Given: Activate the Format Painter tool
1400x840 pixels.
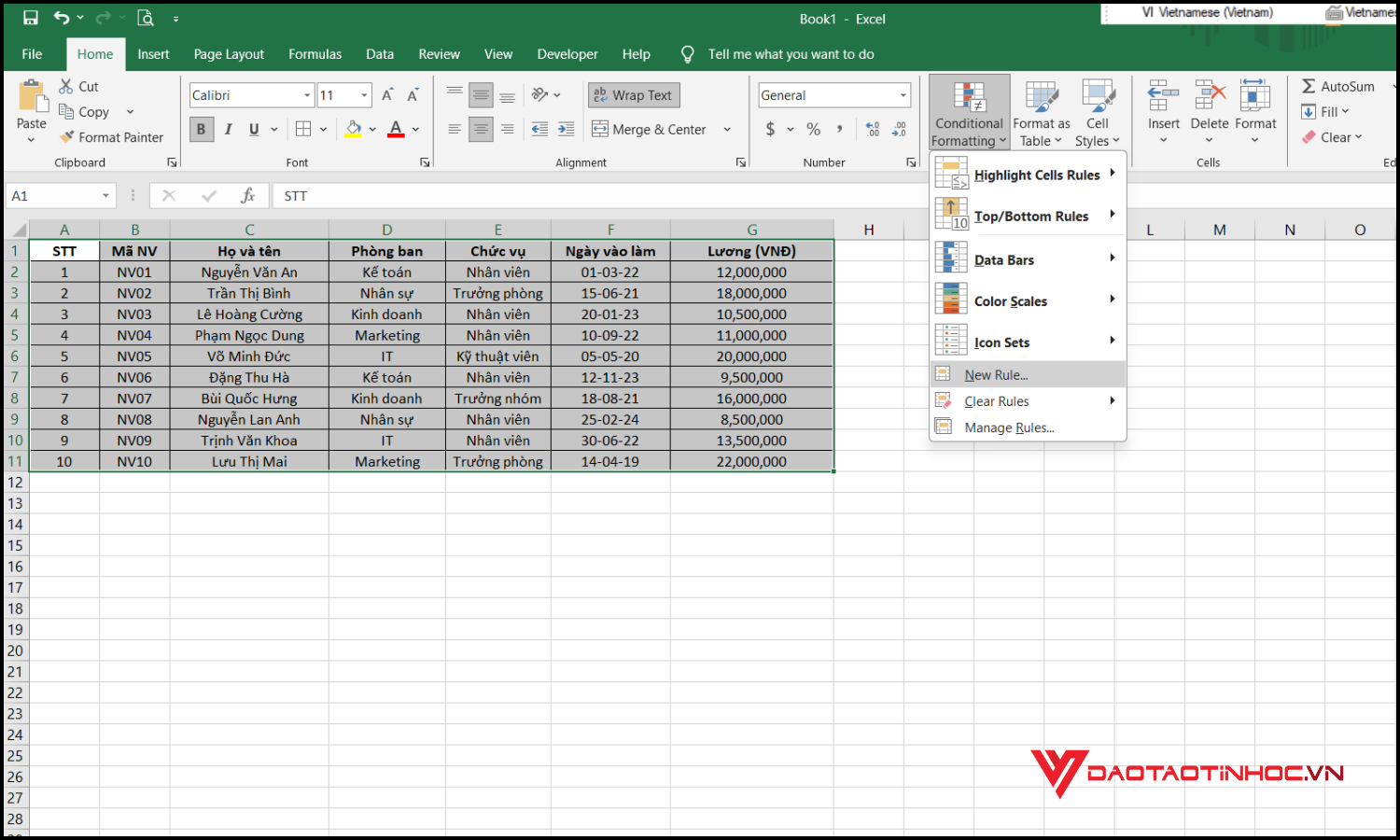Looking at the screenshot, I should 112,136.
